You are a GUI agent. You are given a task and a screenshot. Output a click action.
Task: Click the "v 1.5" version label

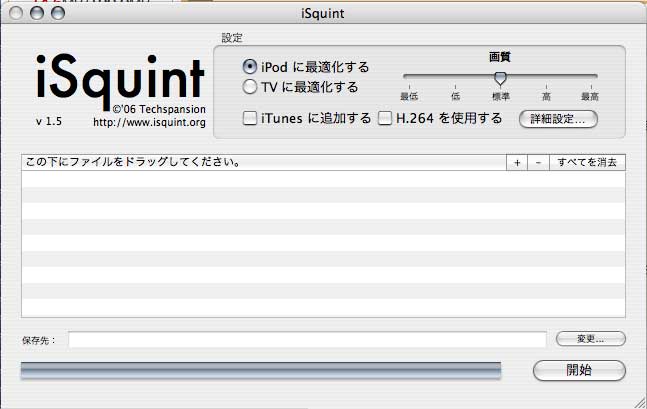(49, 121)
